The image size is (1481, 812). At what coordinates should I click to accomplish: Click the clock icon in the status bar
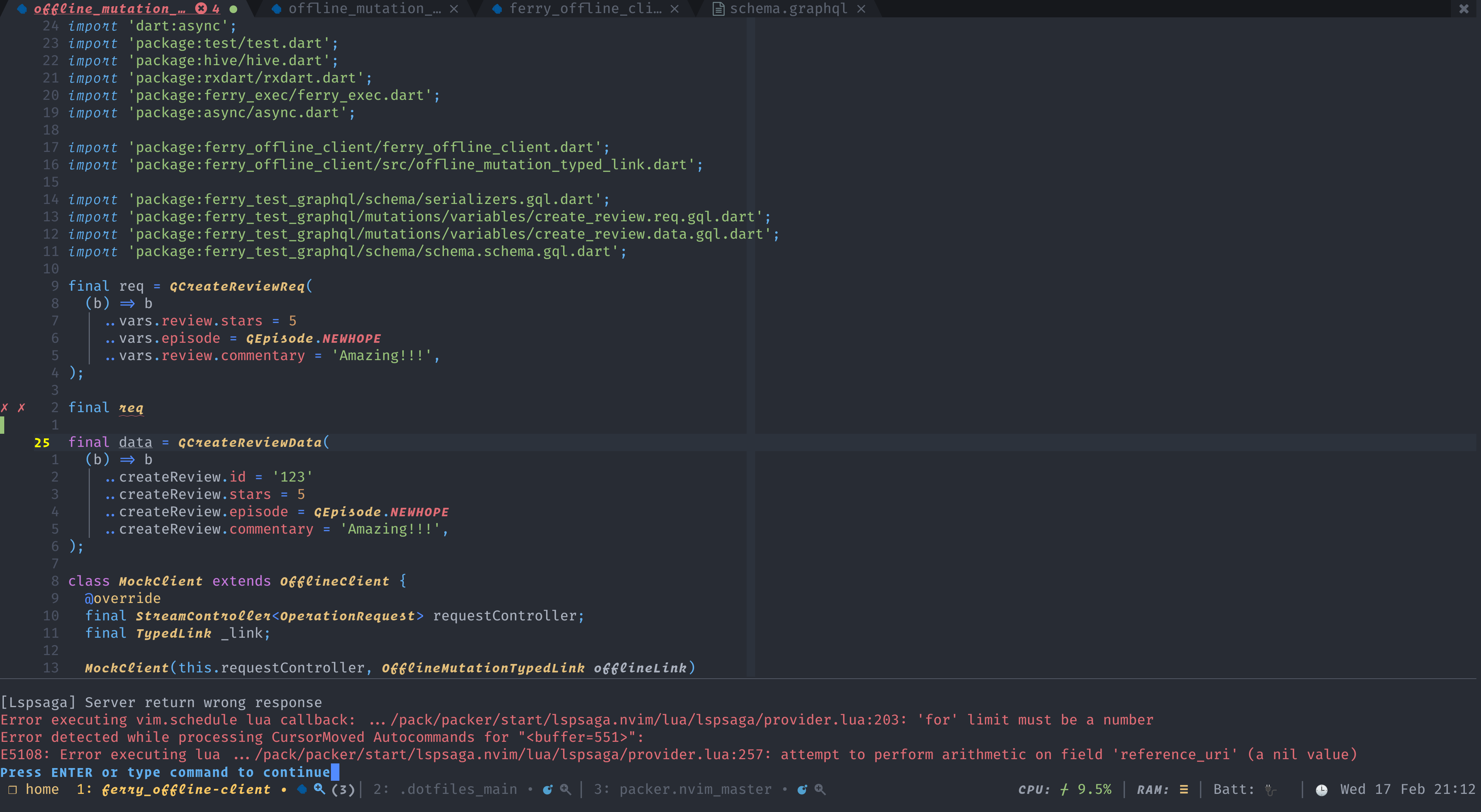pyautogui.click(x=1322, y=790)
